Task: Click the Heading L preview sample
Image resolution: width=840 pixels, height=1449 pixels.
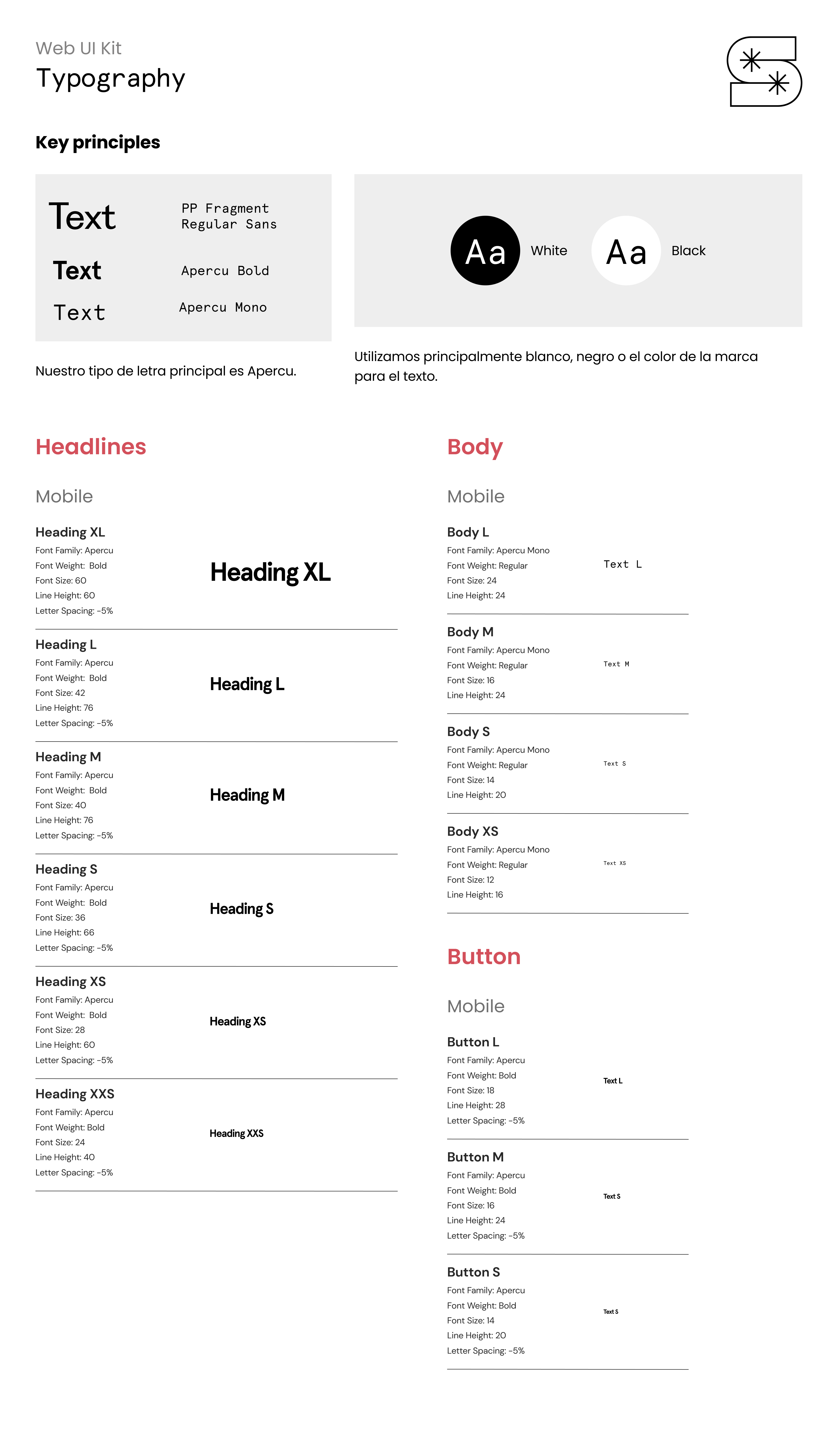Action: pos(247,684)
